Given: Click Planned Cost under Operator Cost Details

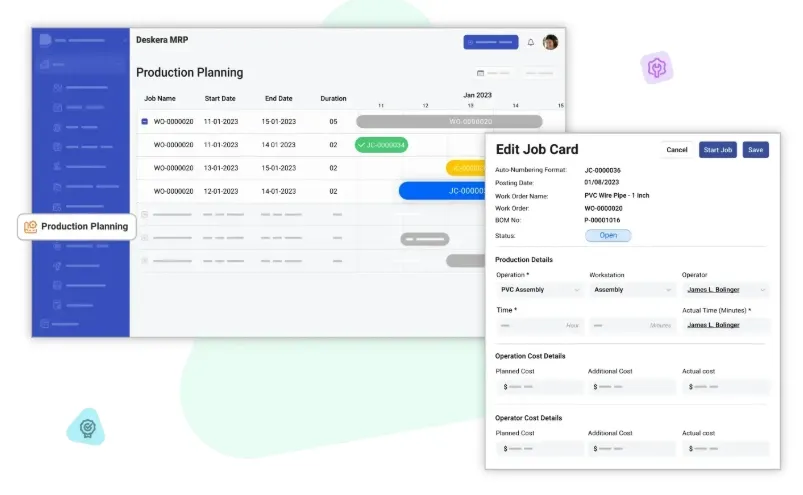Looking at the screenshot, I should (540, 449).
